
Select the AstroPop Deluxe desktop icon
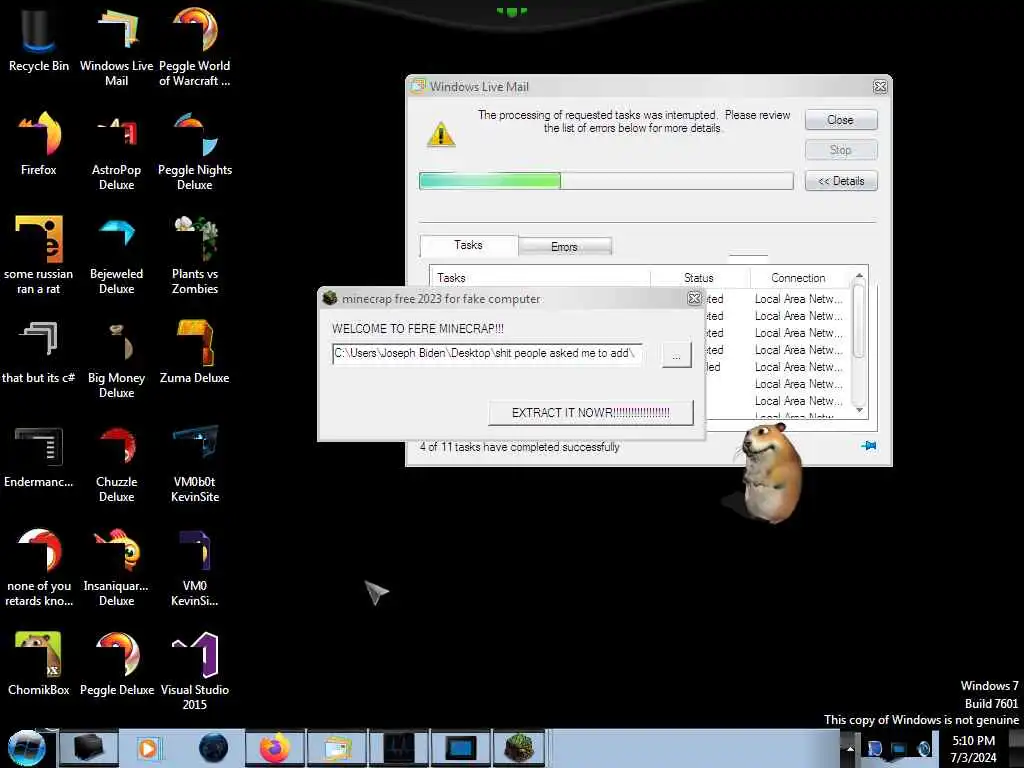point(116,152)
